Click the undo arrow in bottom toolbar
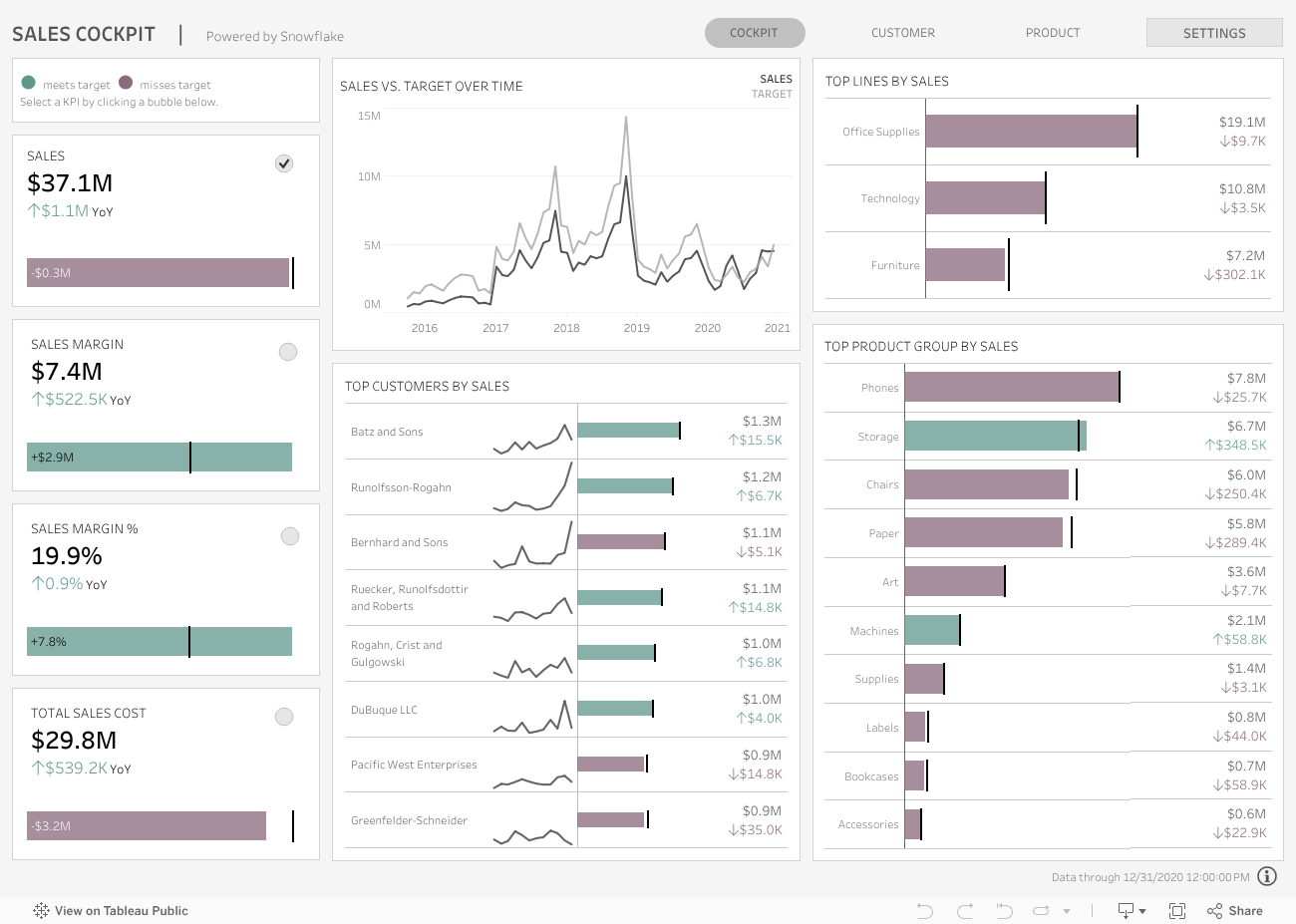Viewport: 1296px width, 924px height. click(925, 911)
